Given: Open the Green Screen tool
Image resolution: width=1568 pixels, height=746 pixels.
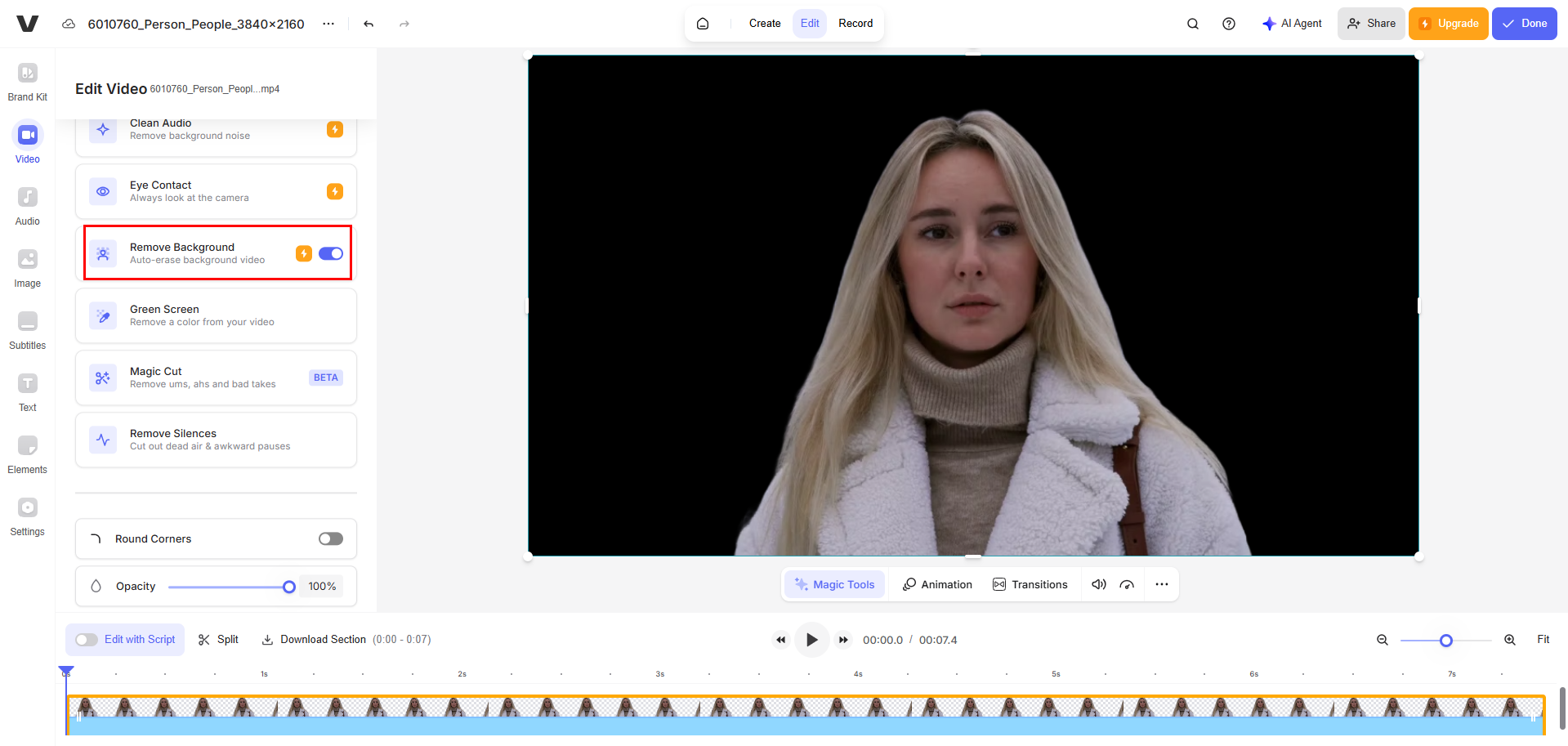Looking at the screenshot, I should (215, 315).
